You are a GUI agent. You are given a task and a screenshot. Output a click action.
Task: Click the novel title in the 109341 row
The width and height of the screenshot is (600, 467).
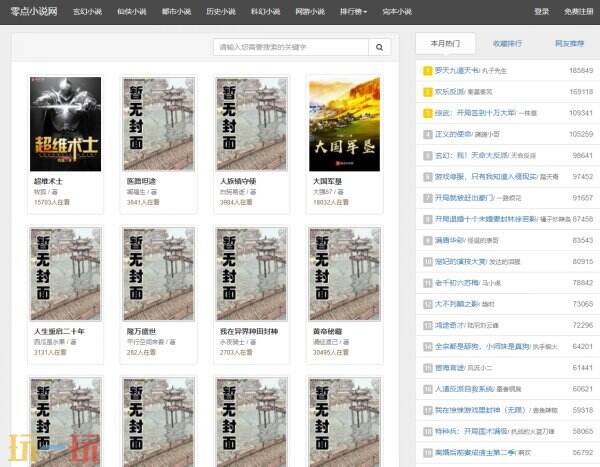click(x=475, y=113)
